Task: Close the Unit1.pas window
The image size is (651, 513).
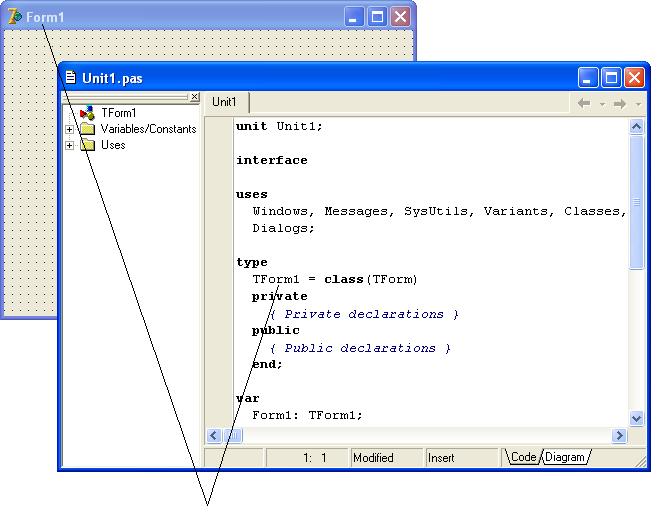Action: point(634,77)
